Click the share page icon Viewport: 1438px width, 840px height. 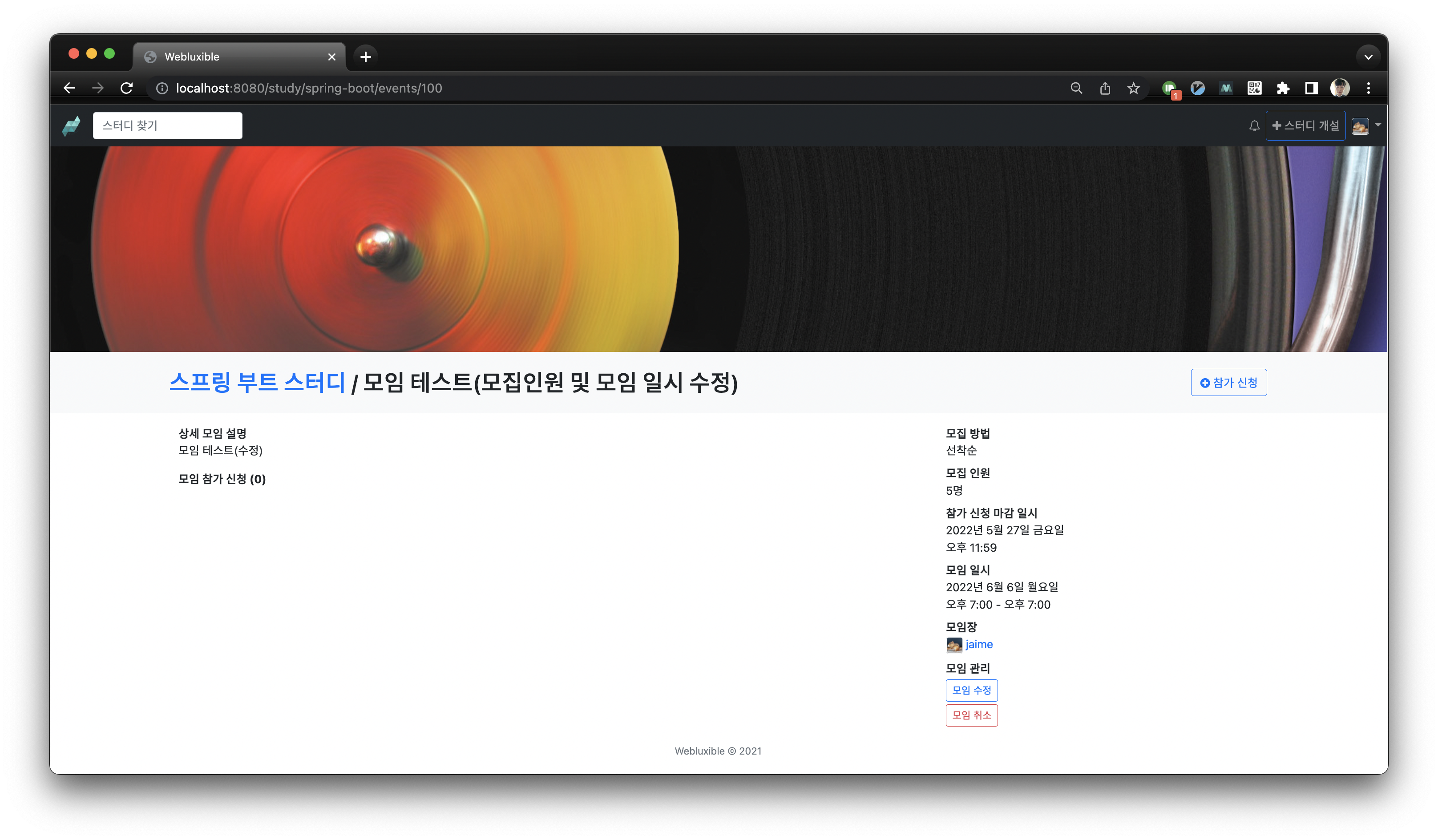[x=1105, y=88]
